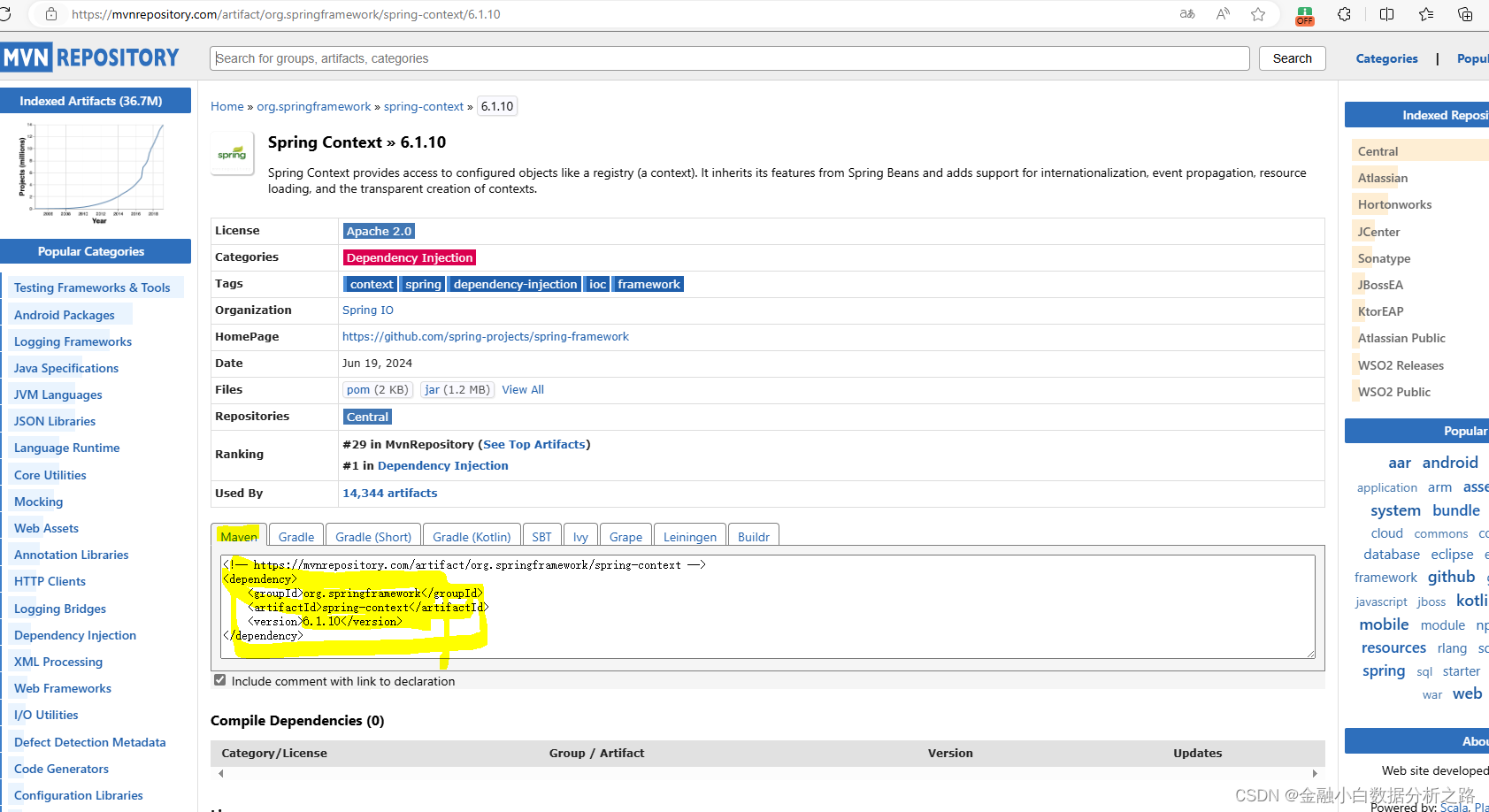
Task: Open org.springframework breadcrumb link
Action: click(x=314, y=106)
